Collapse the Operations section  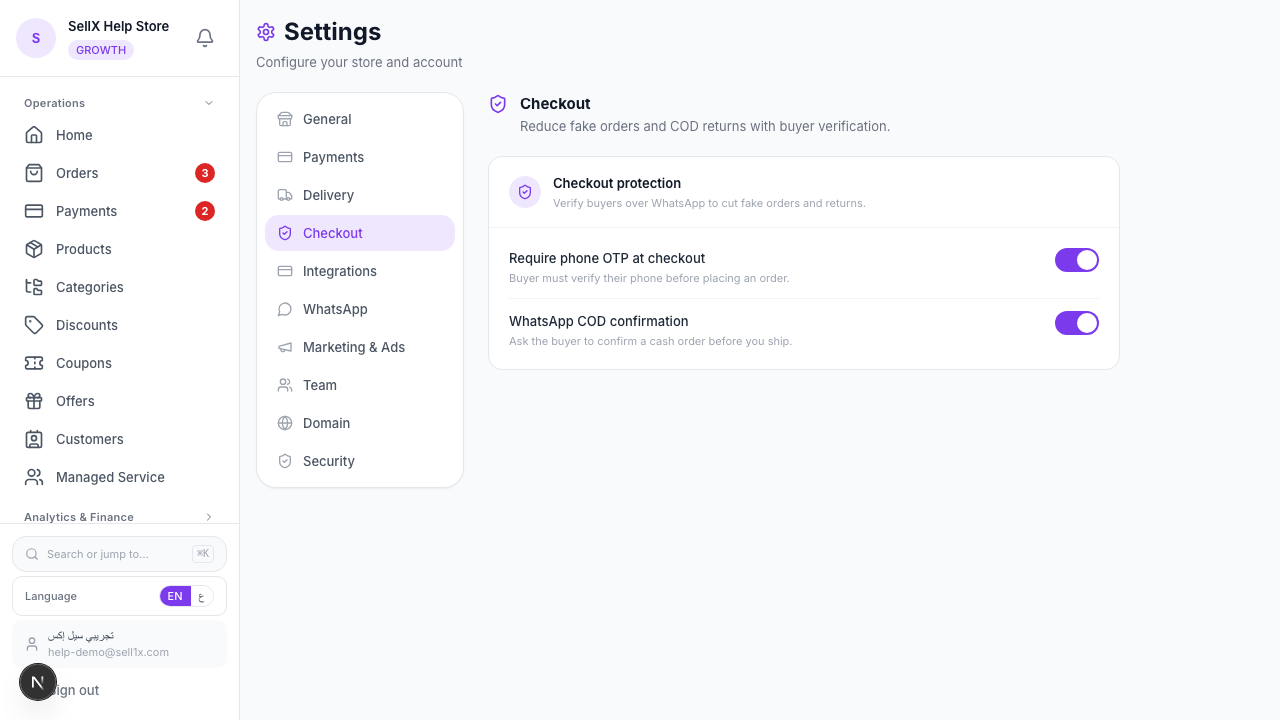119,103
